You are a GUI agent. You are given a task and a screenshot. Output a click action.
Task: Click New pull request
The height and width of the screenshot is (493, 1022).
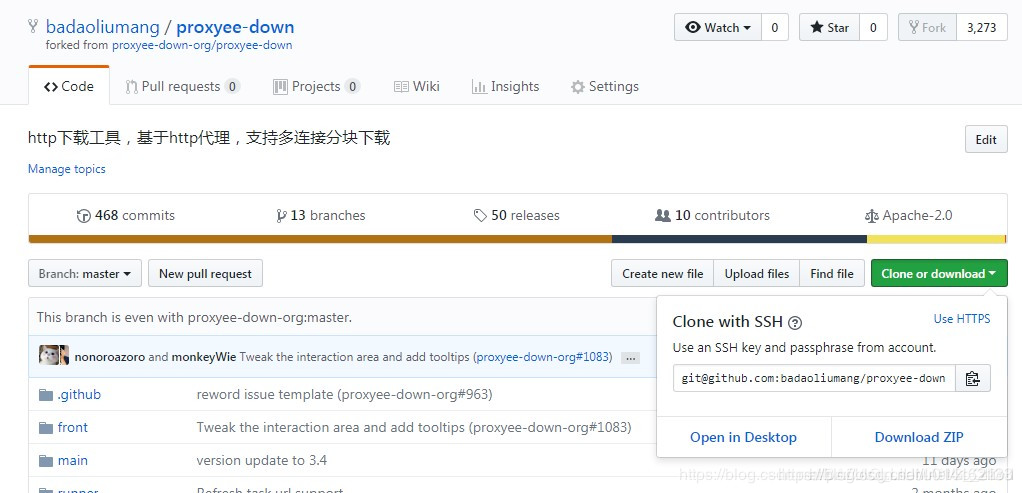(x=205, y=274)
